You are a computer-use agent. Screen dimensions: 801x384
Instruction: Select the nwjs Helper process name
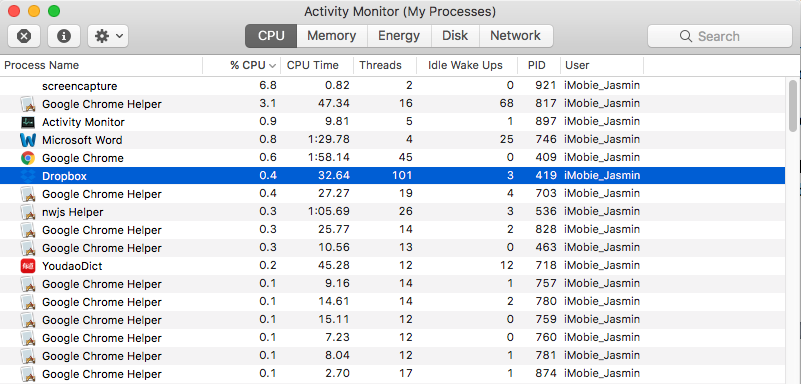point(73,212)
